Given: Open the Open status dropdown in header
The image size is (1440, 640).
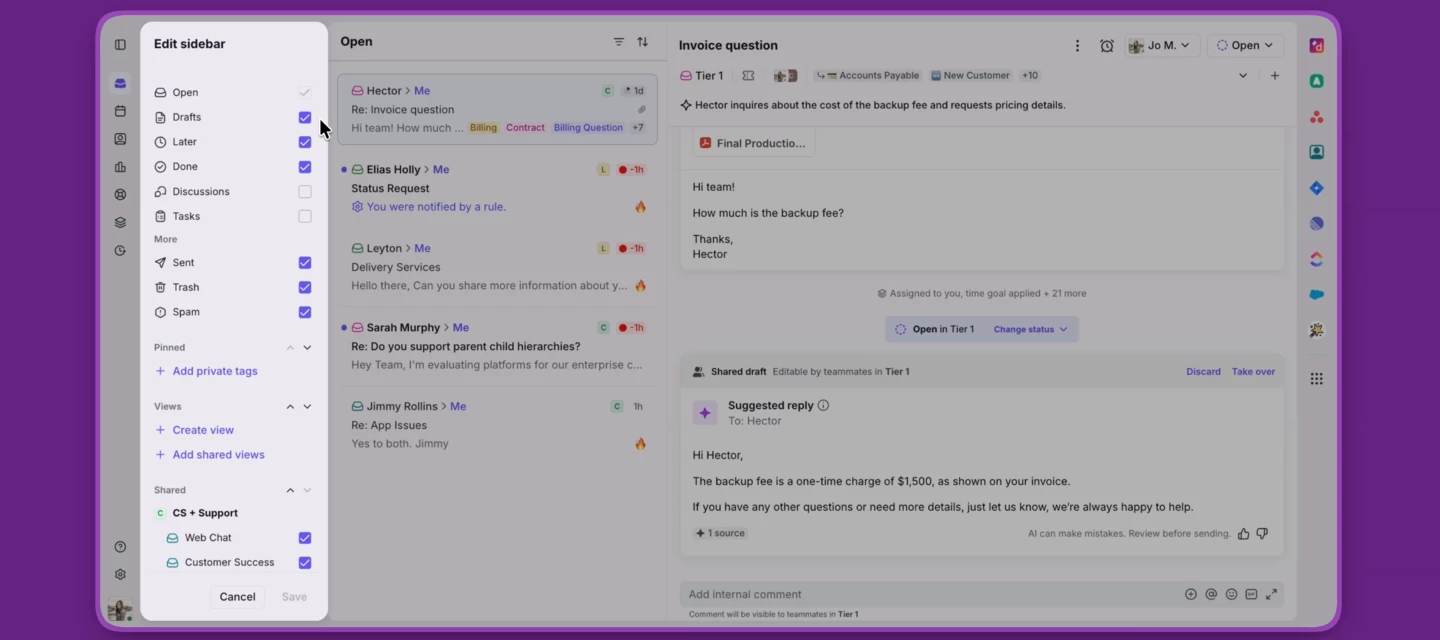Looking at the screenshot, I should (x=1245, y=46).
